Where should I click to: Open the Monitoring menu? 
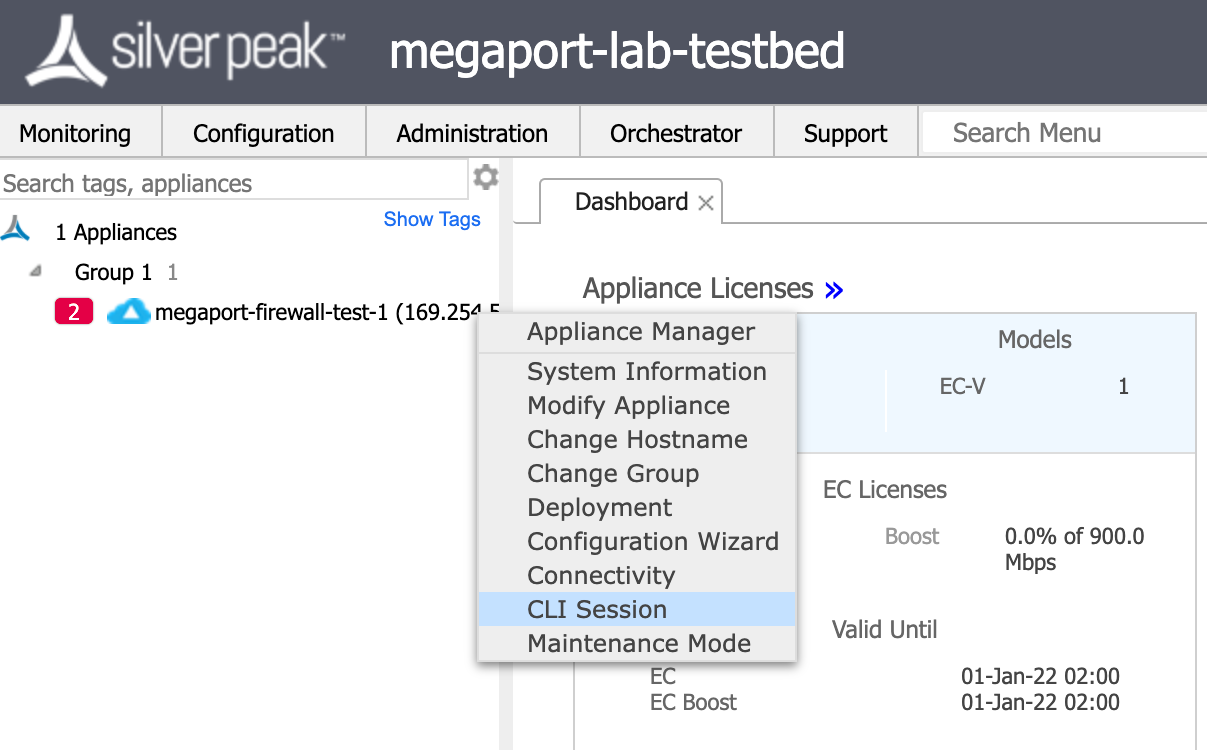74,131
